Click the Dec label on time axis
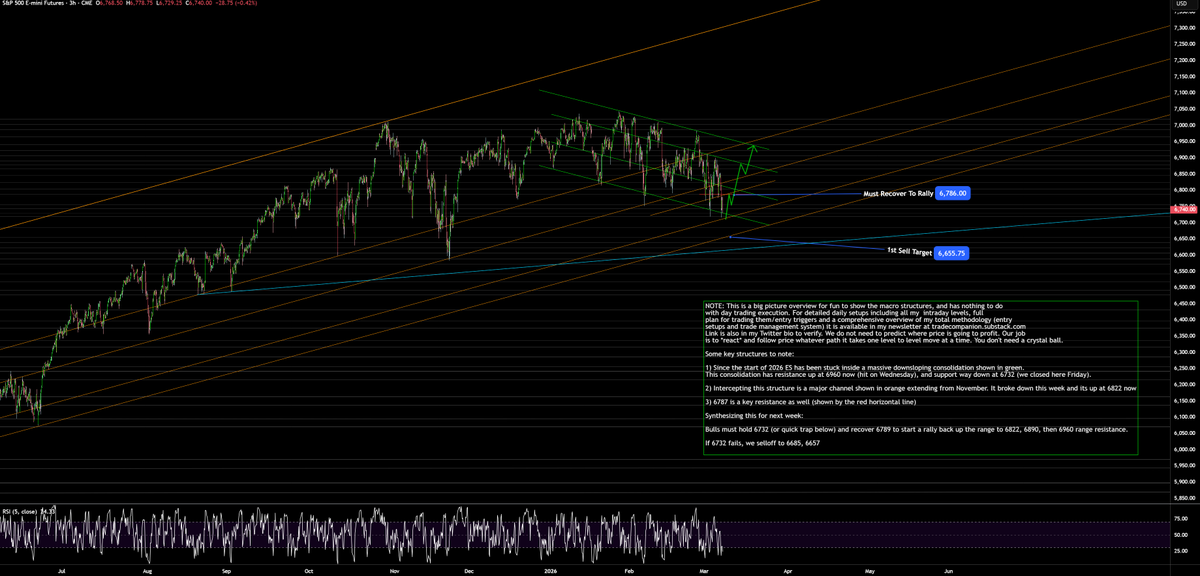The width and height of the screenshot is (1200, 576). [468, 569]
